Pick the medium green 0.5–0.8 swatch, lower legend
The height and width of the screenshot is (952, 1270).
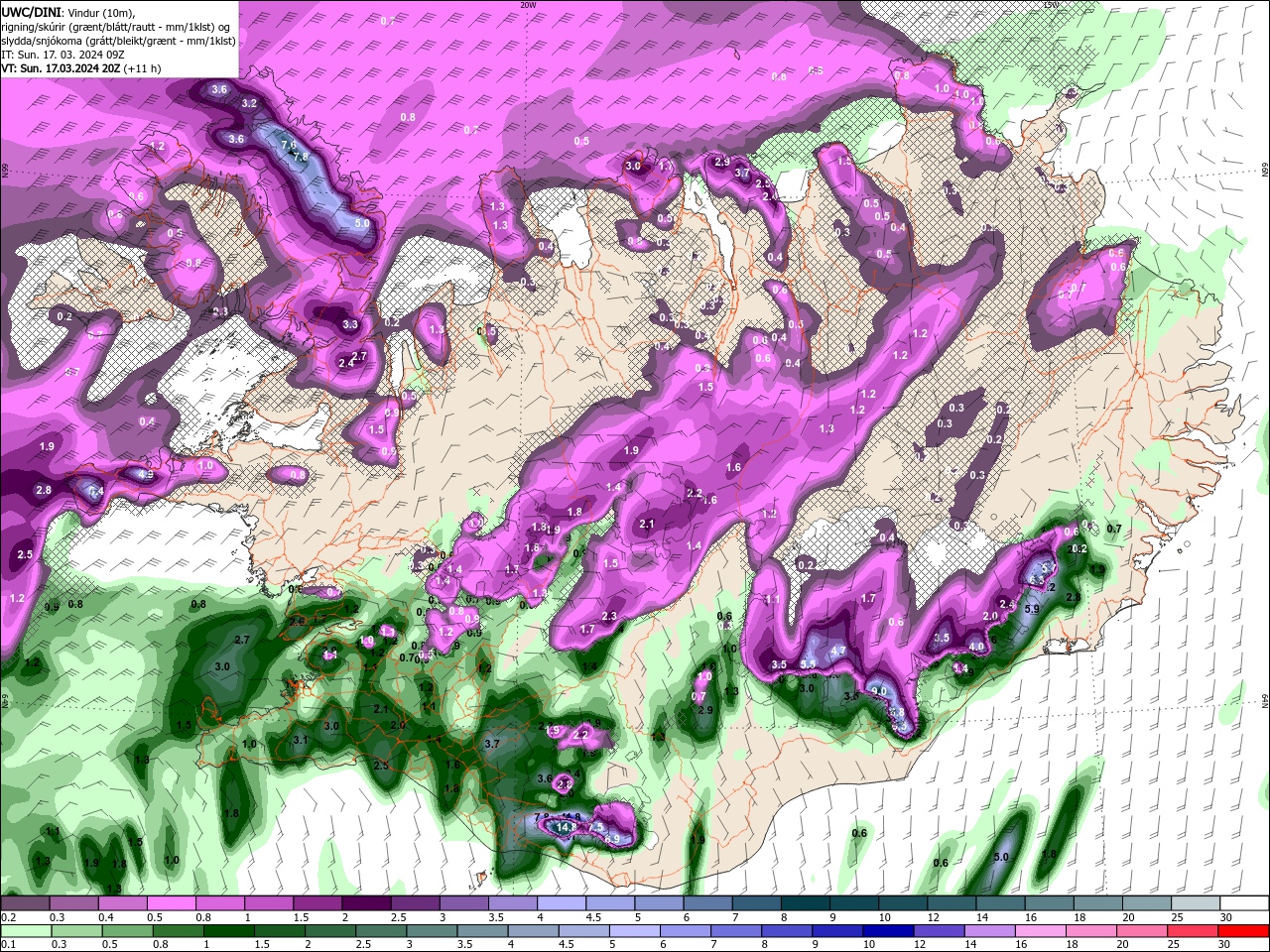[x=127, y=931]
